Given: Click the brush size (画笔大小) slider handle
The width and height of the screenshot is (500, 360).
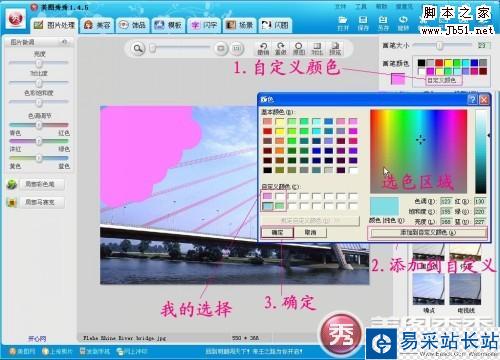Looking at the screenshot, I should pos(440,45).
